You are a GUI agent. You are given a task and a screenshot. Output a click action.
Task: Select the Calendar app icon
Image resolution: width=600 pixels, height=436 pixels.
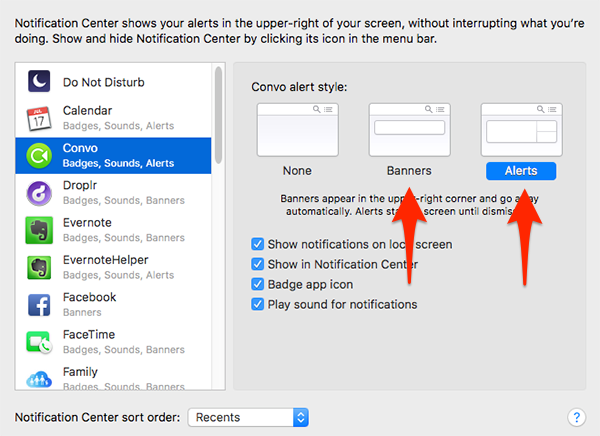39,118
